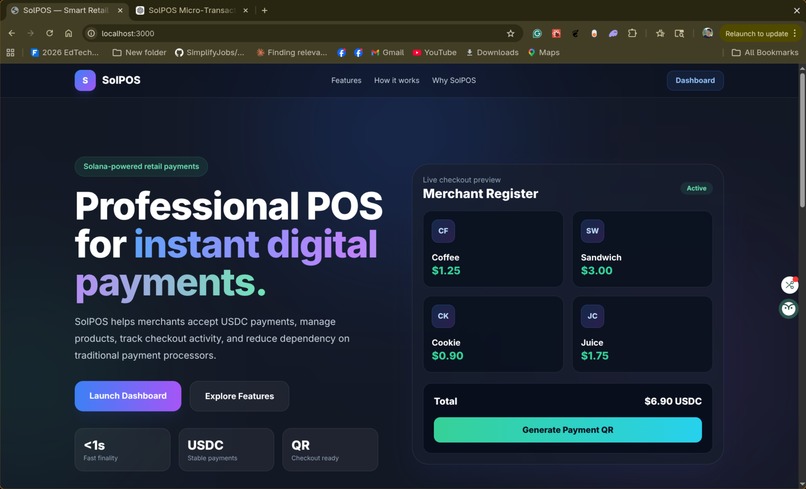
Task: Open Maps bookmark
Action: (x=544, y=52)
